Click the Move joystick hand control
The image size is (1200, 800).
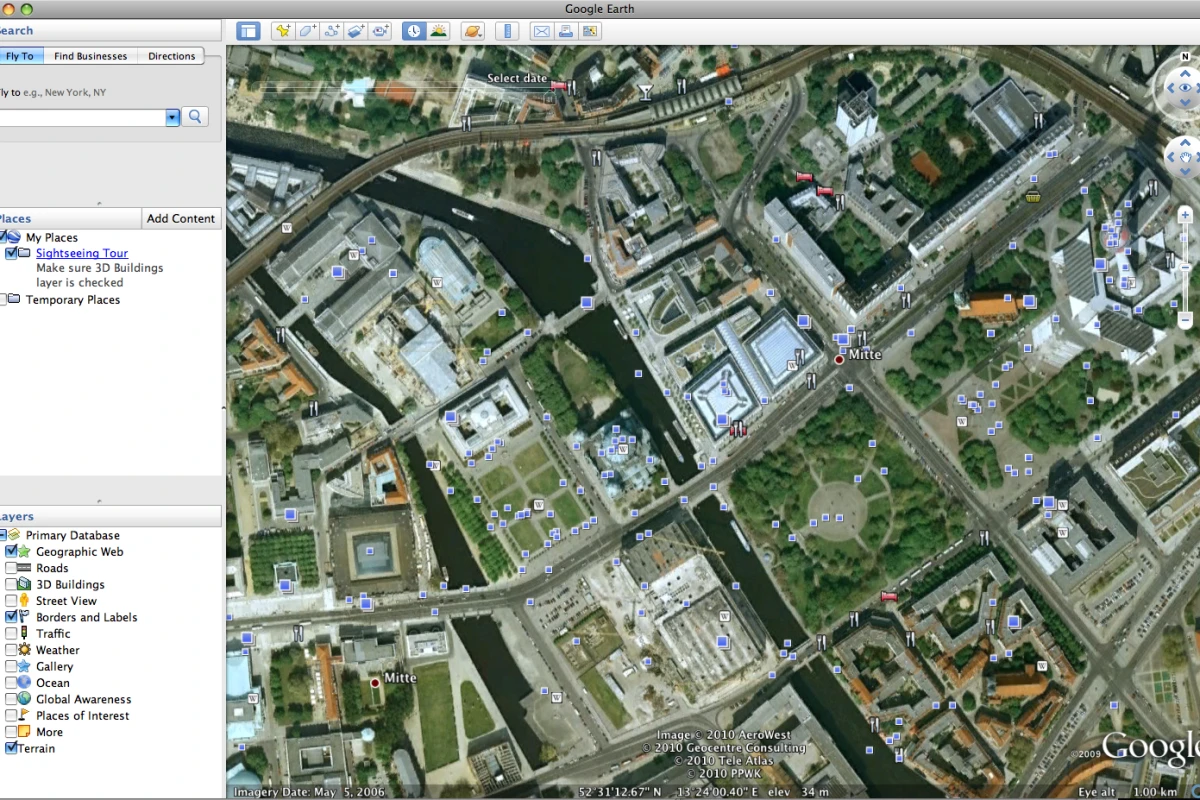click(x=1186, y=157)
